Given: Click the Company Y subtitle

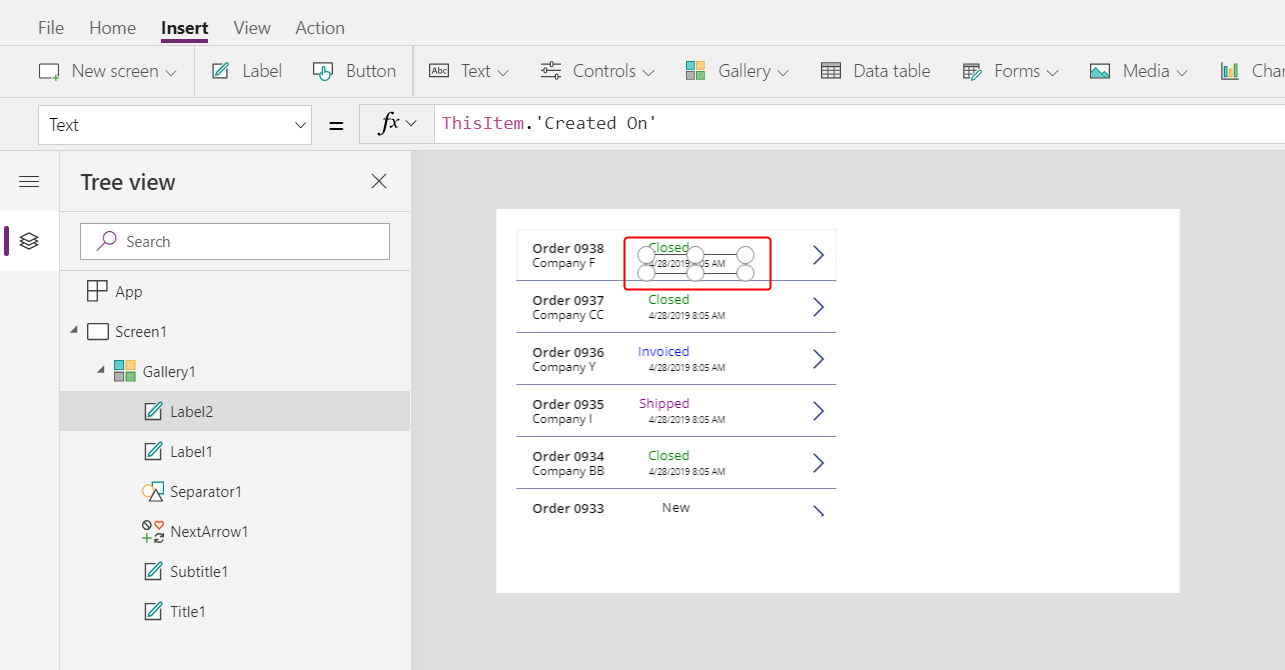Looking at the screenshot, I should tap(565, 366).
